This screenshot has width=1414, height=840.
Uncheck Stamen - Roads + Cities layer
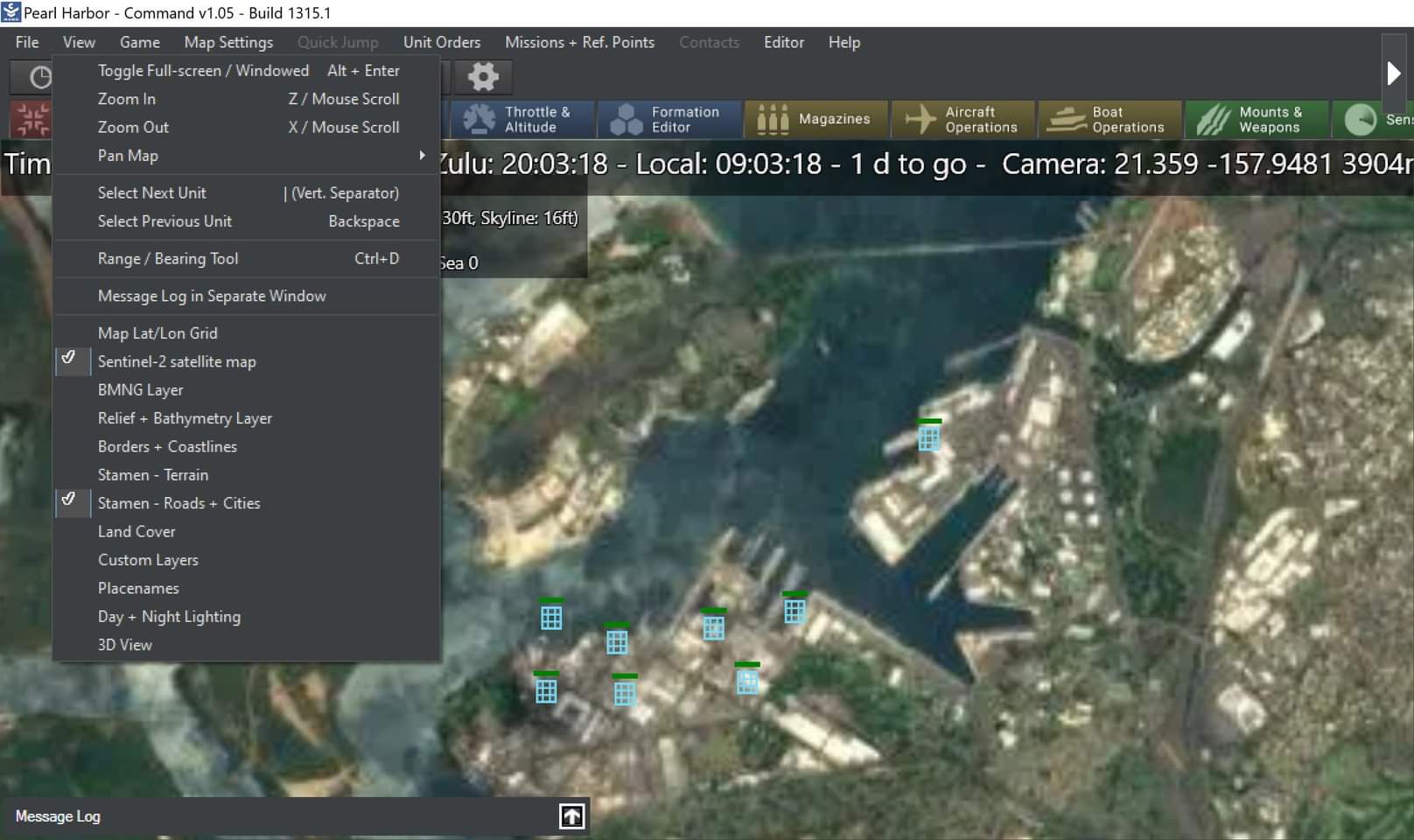tap(246, 503)
